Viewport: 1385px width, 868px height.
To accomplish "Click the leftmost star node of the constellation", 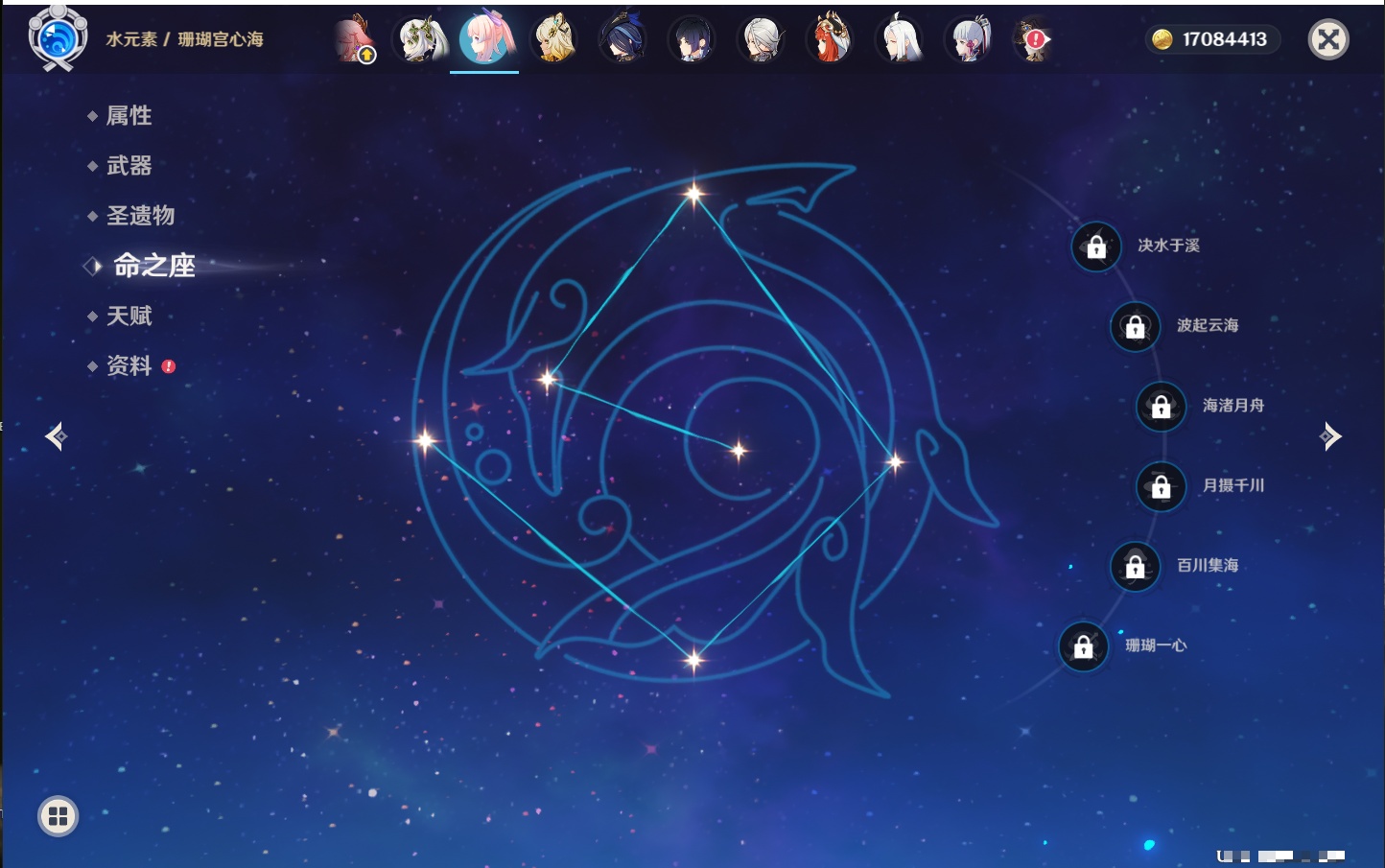I will pos(425,440).
